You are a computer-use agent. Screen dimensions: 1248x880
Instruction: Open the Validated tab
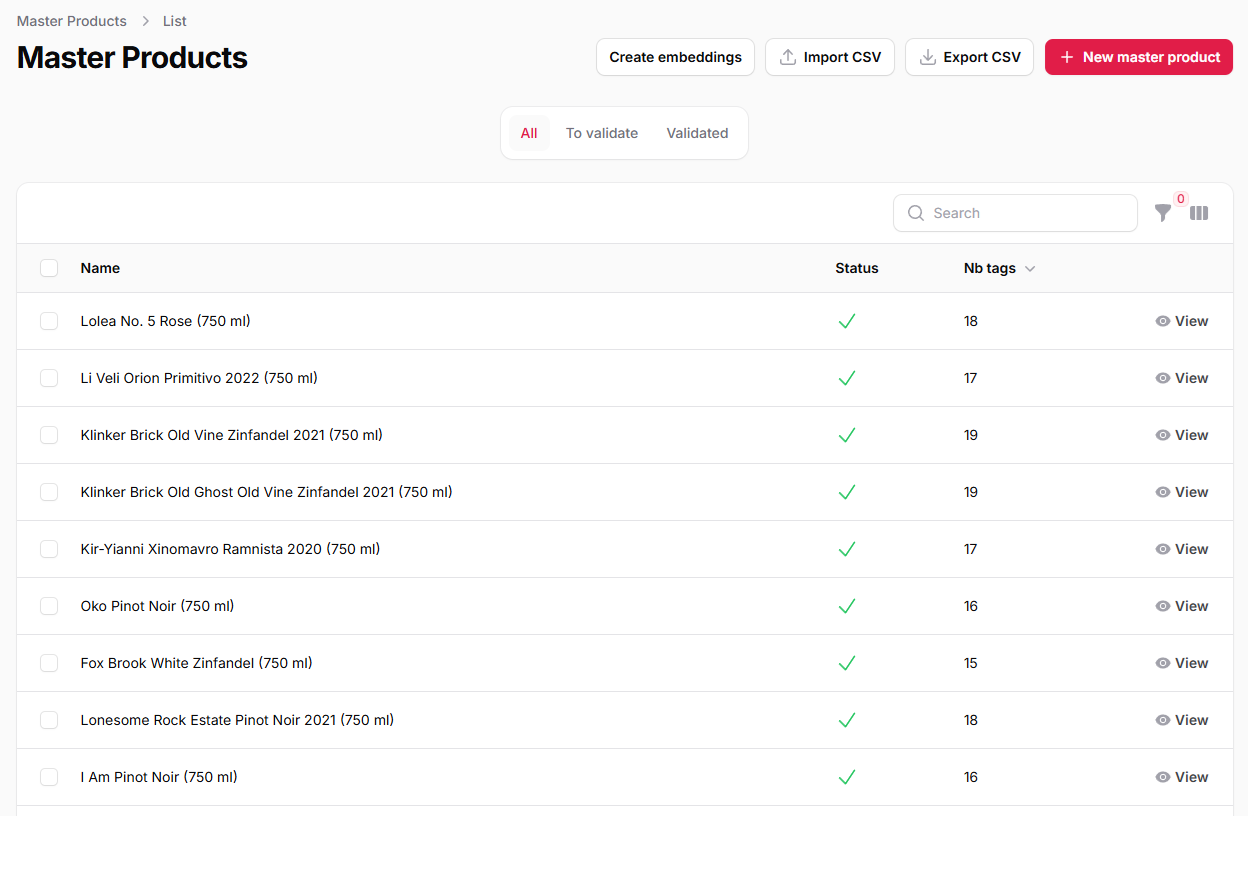click(697, 133)
